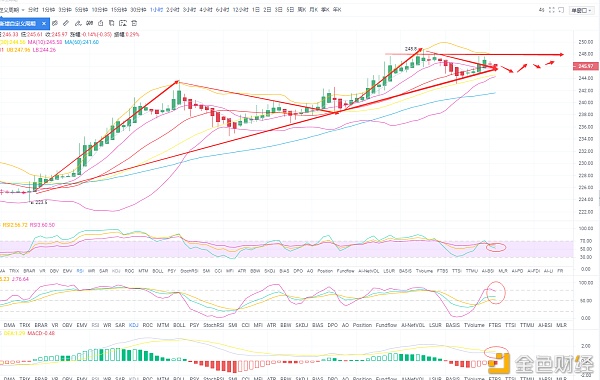Switch to the 10分钟 timeframe
600x380 pixels.
99,10
